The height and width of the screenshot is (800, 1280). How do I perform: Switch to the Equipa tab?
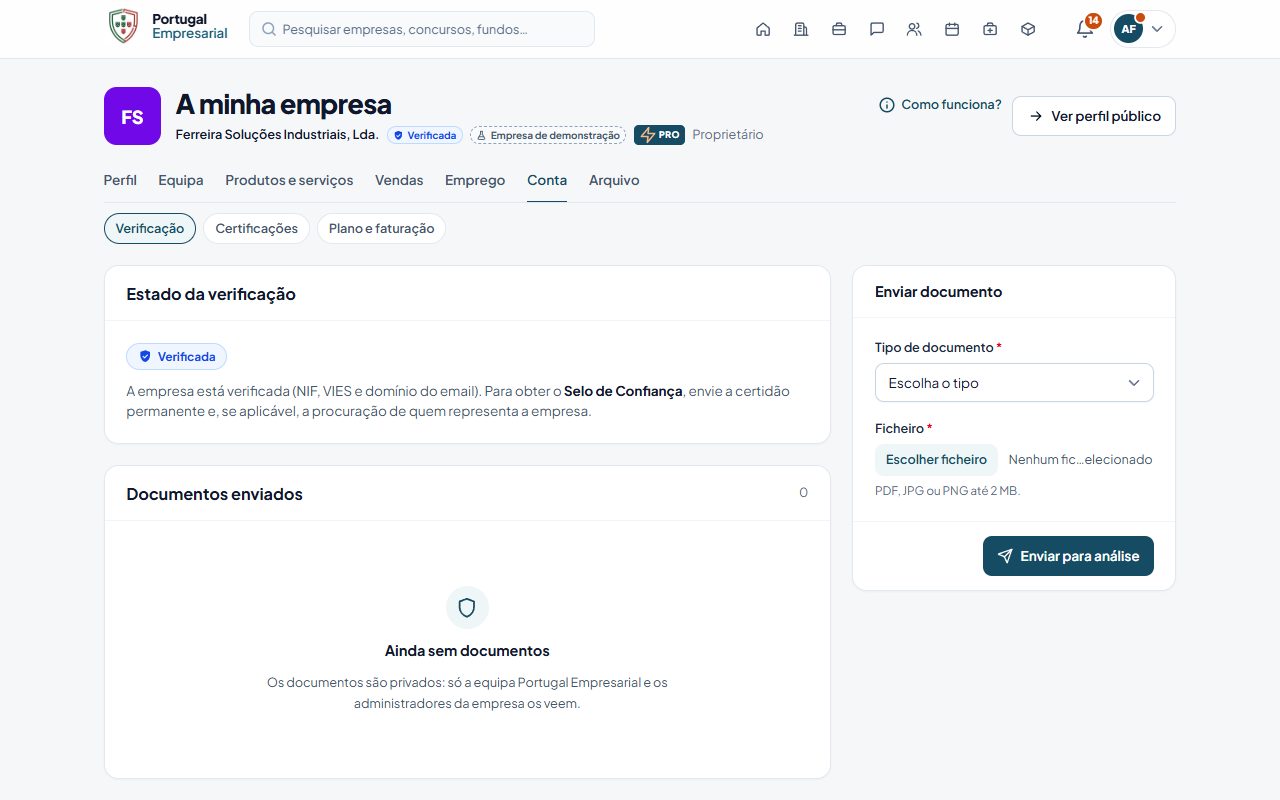point(181,180)
